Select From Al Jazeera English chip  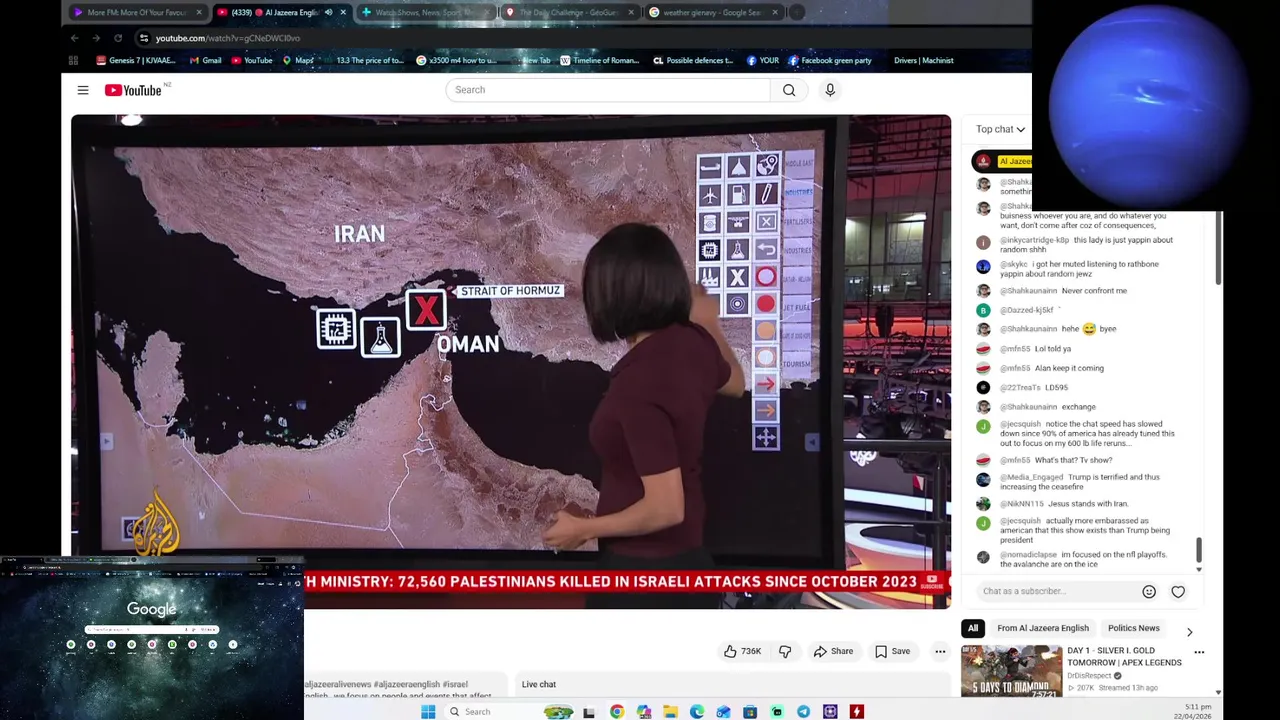(x=1042, y=628)
